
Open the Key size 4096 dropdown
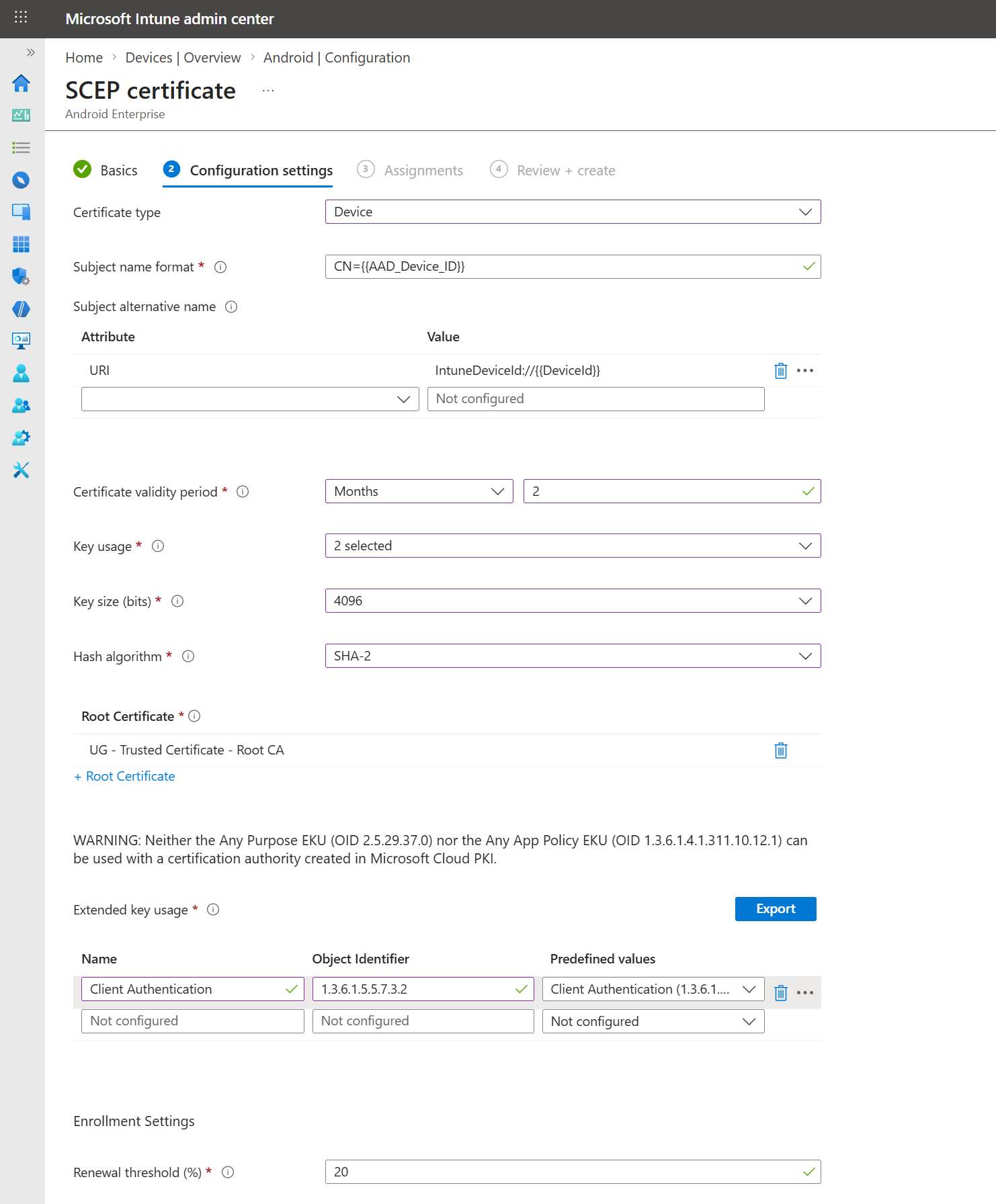573,601
